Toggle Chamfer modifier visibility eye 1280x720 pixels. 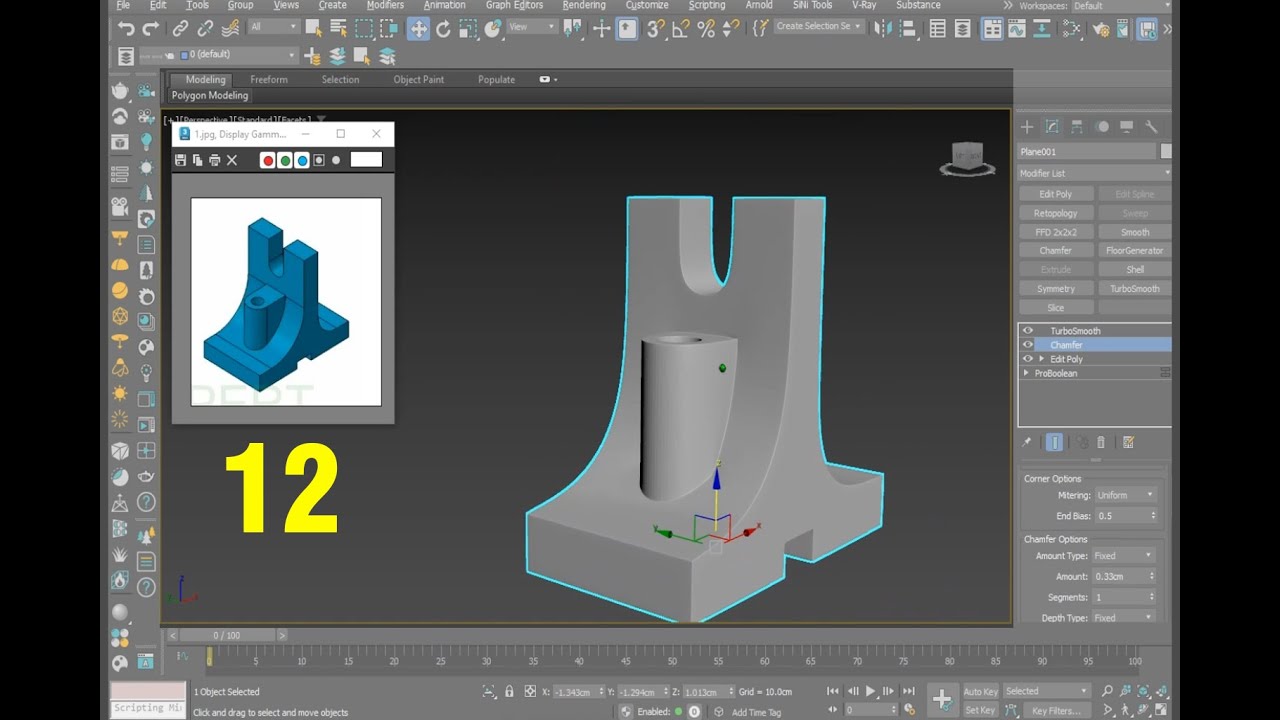(1027, 345)
